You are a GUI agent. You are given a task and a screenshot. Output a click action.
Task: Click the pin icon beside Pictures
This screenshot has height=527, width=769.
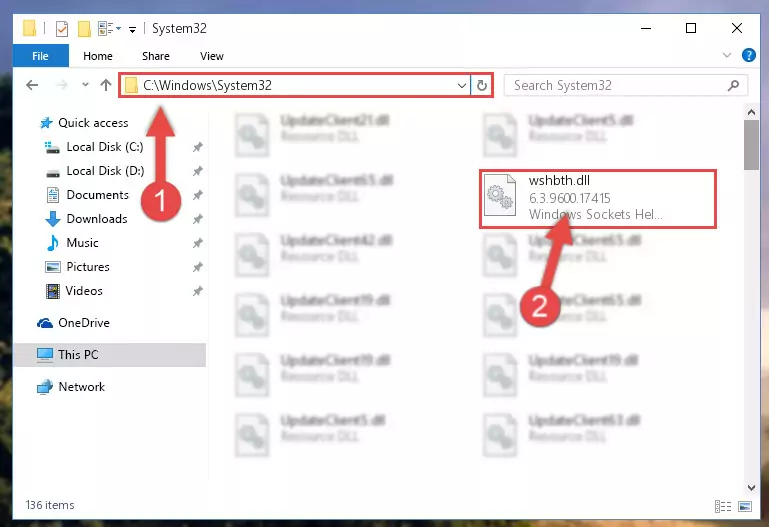click(x=198, y=267)
